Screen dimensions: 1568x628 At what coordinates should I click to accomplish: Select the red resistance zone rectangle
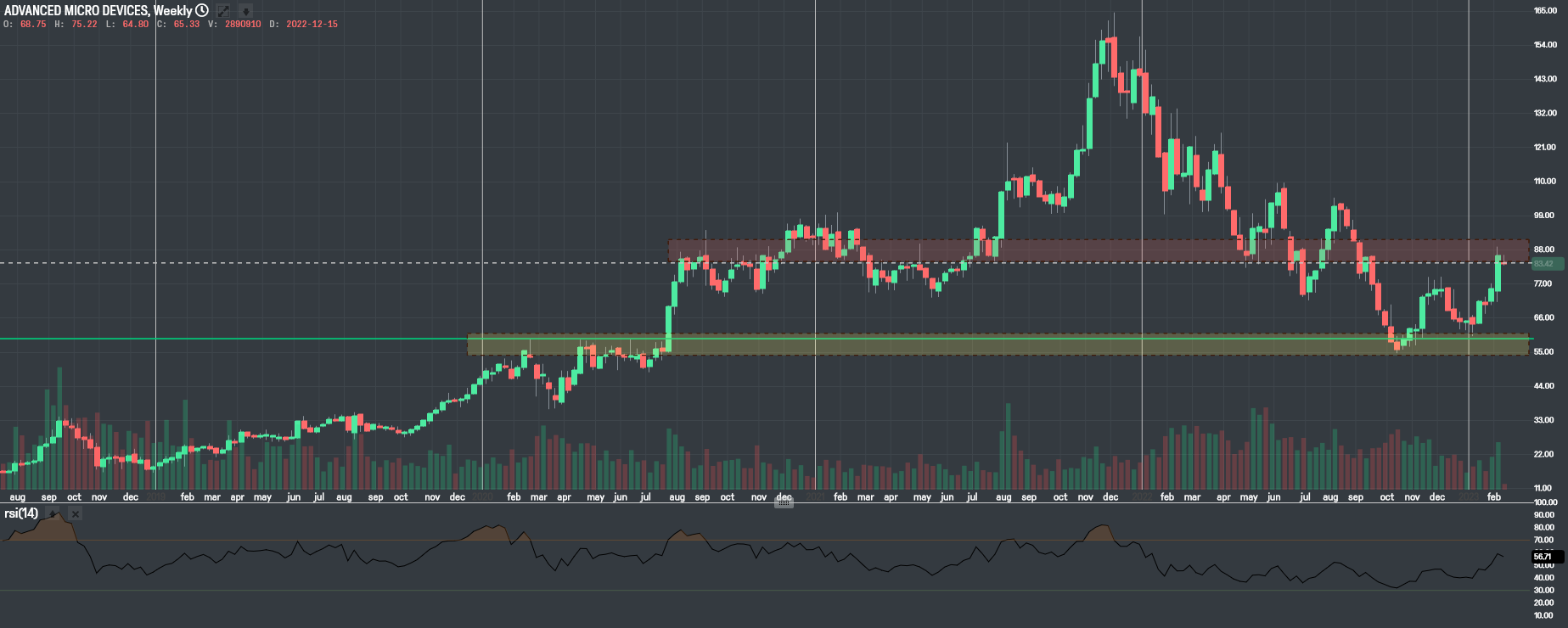[1099, 250]
